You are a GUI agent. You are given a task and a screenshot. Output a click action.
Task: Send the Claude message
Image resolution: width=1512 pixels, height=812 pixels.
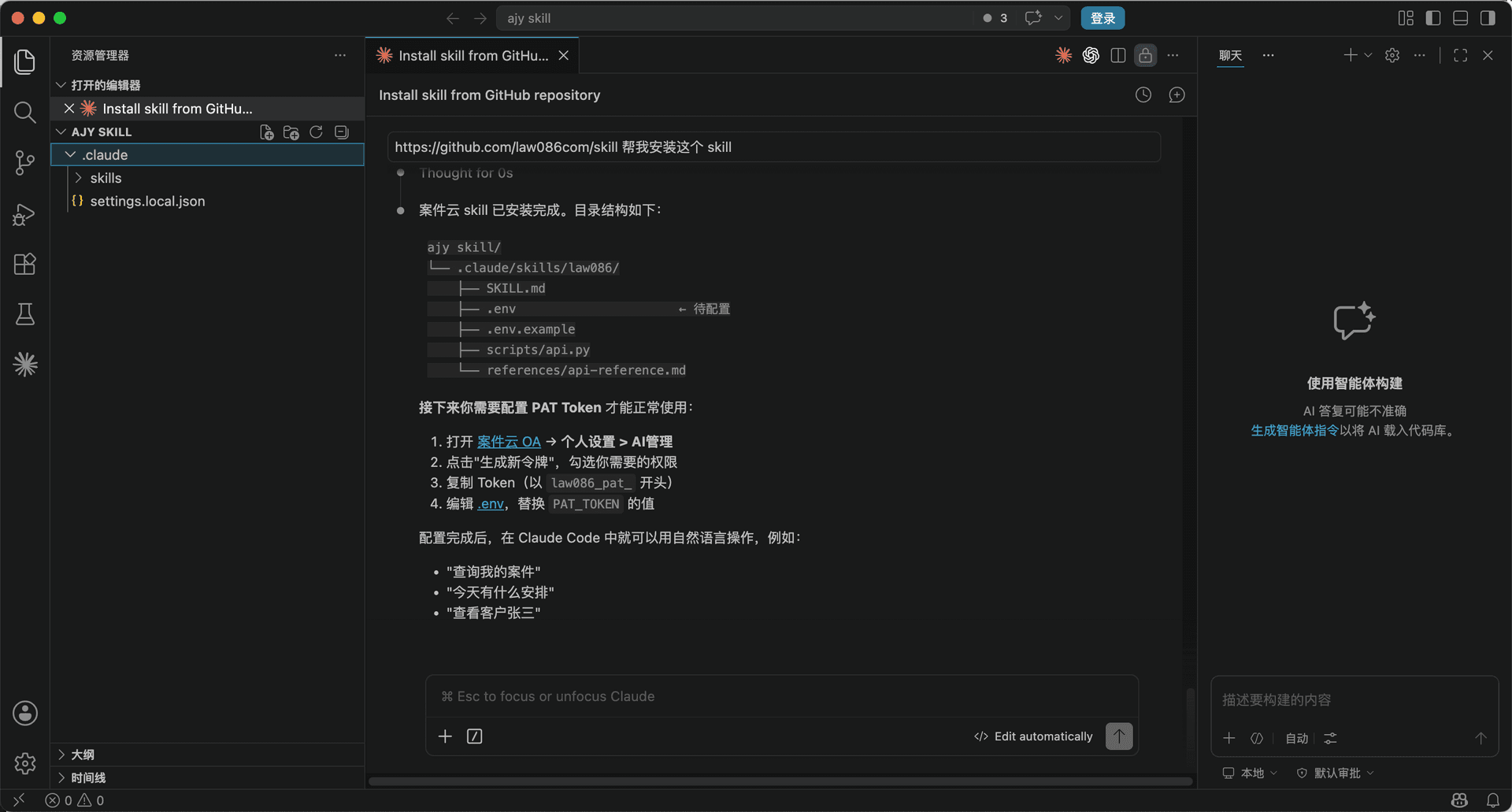[x=1119, y=736]
